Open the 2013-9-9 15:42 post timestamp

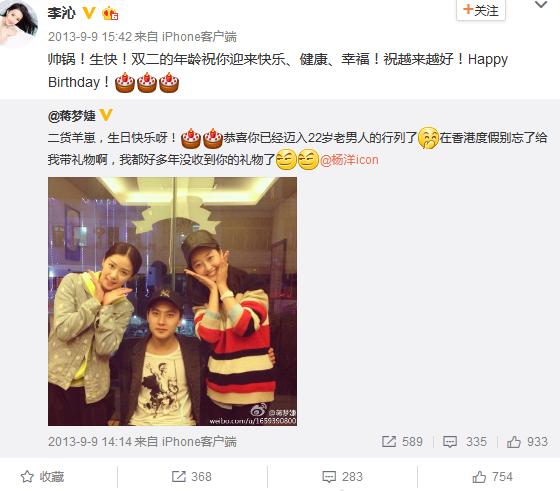tap(90, 36)
